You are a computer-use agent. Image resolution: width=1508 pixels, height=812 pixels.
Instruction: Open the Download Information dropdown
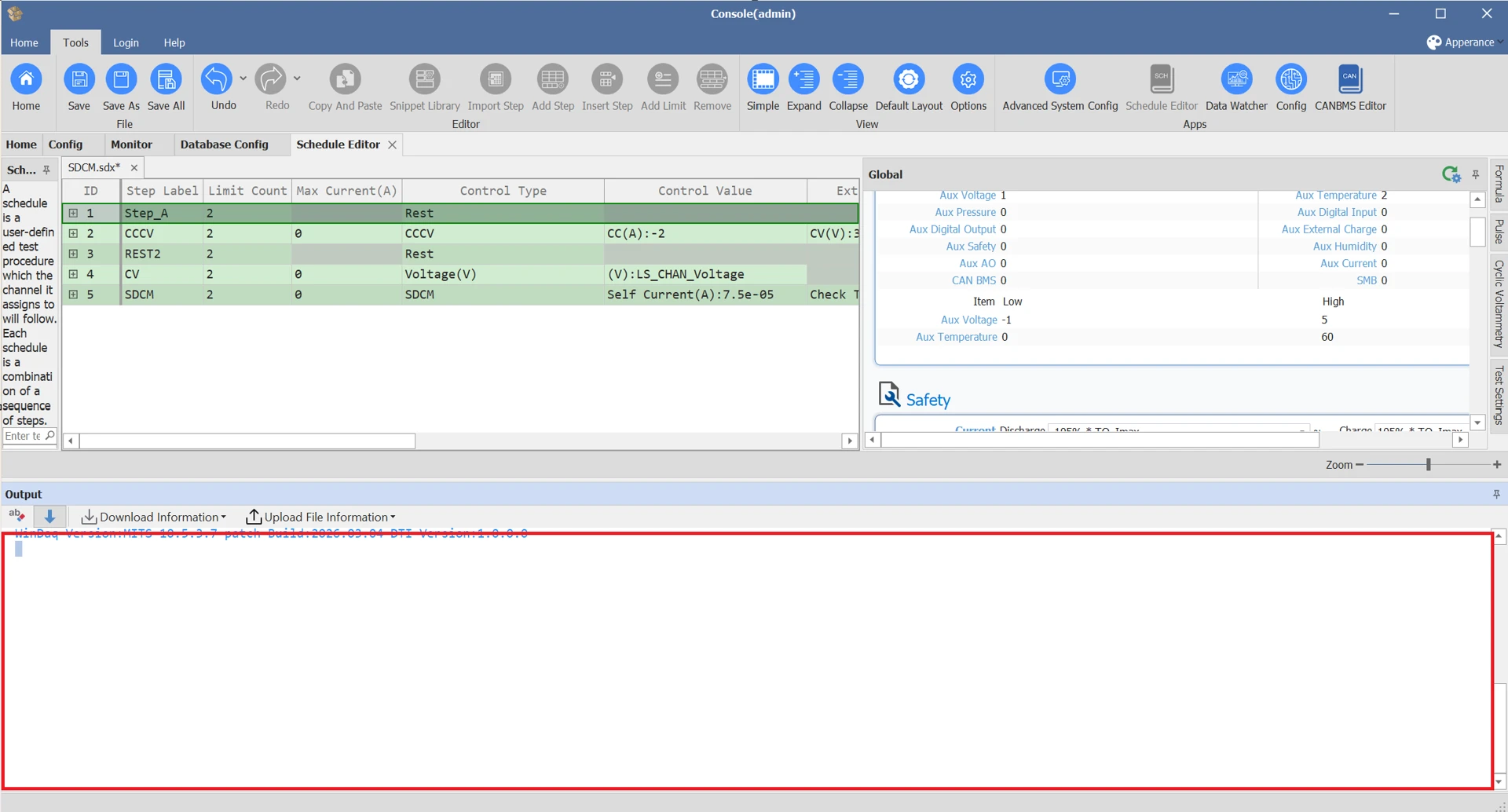click(x=154, y=517)
